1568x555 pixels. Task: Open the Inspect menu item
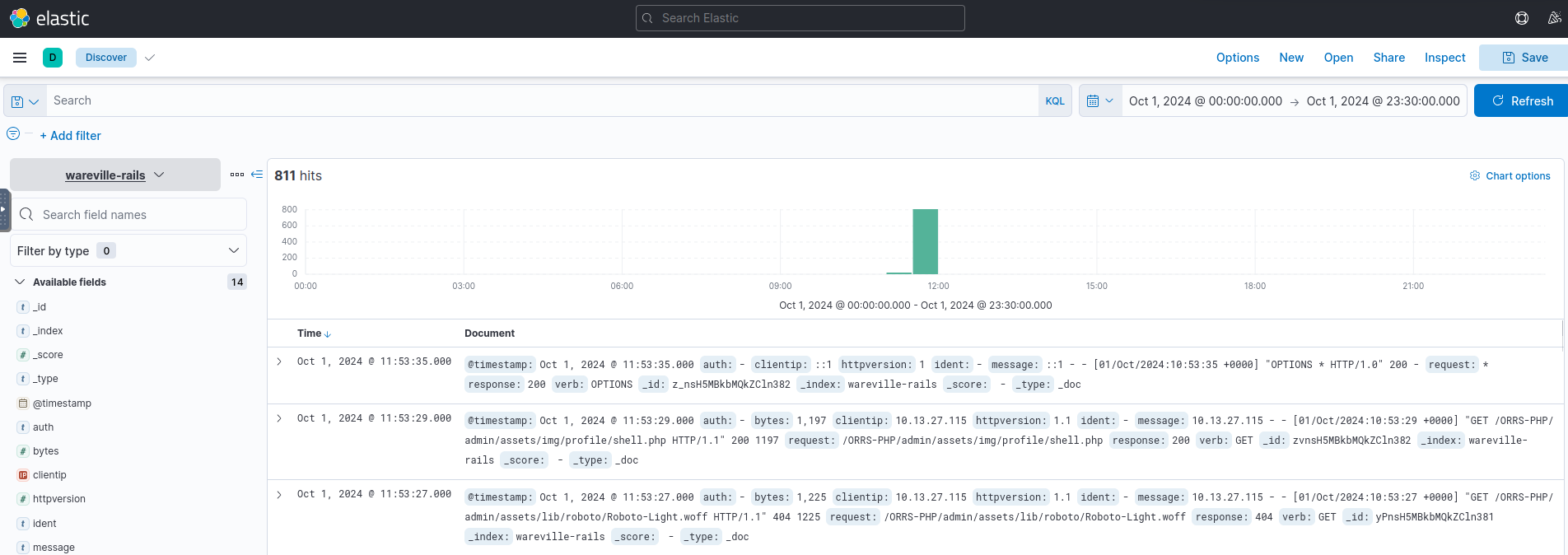tap(1444, 58)
